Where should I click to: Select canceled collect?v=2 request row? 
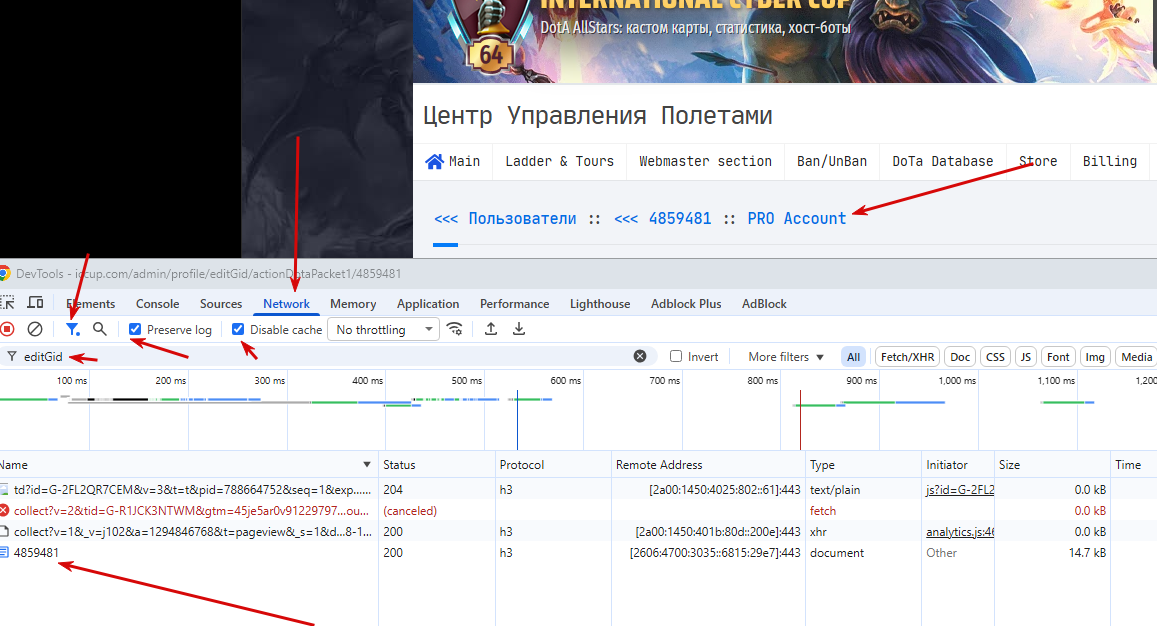(578, 511)
